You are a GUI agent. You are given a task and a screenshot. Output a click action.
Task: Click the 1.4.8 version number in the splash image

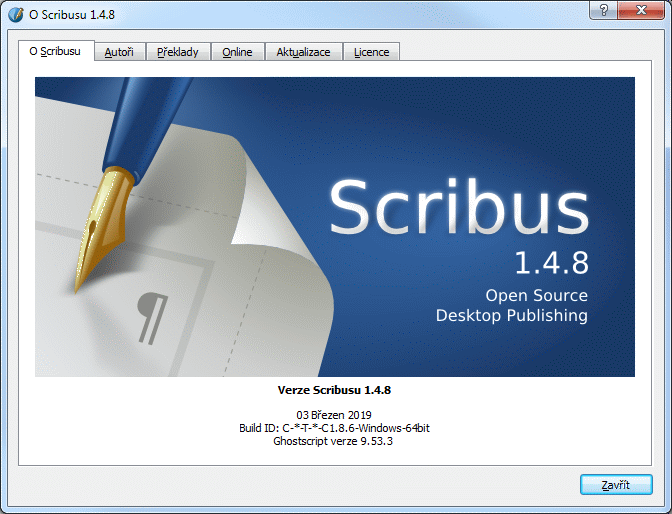pyautogui.click(x=551, y=263)
